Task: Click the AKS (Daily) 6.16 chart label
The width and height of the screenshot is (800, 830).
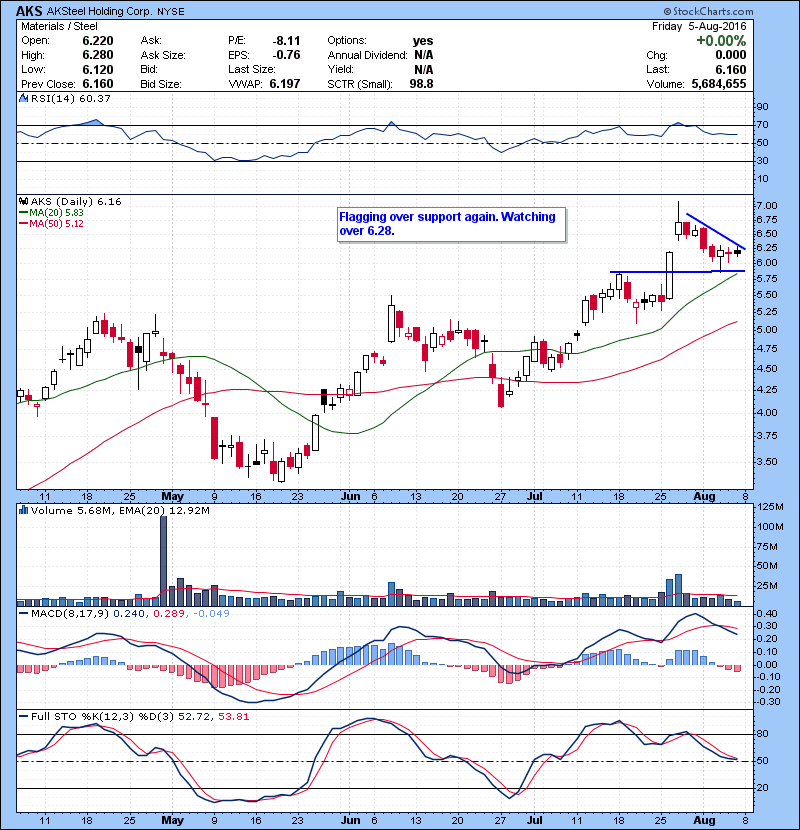Action: pos(76,202)
